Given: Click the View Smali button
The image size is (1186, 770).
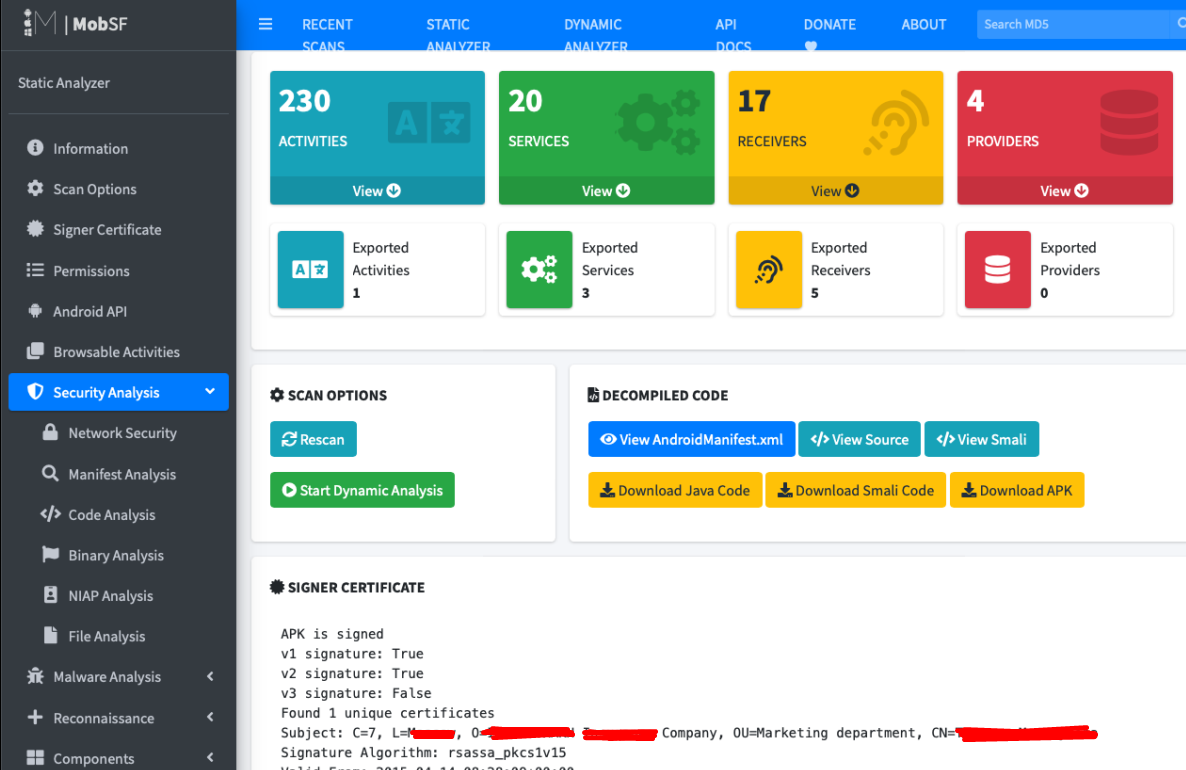Looking at the screenshot, I should point(981,439).
